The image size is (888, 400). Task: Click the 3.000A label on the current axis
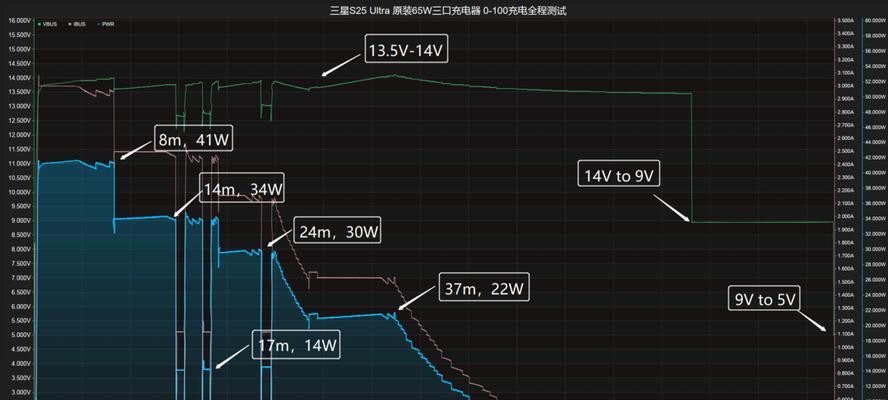point(848,86)
